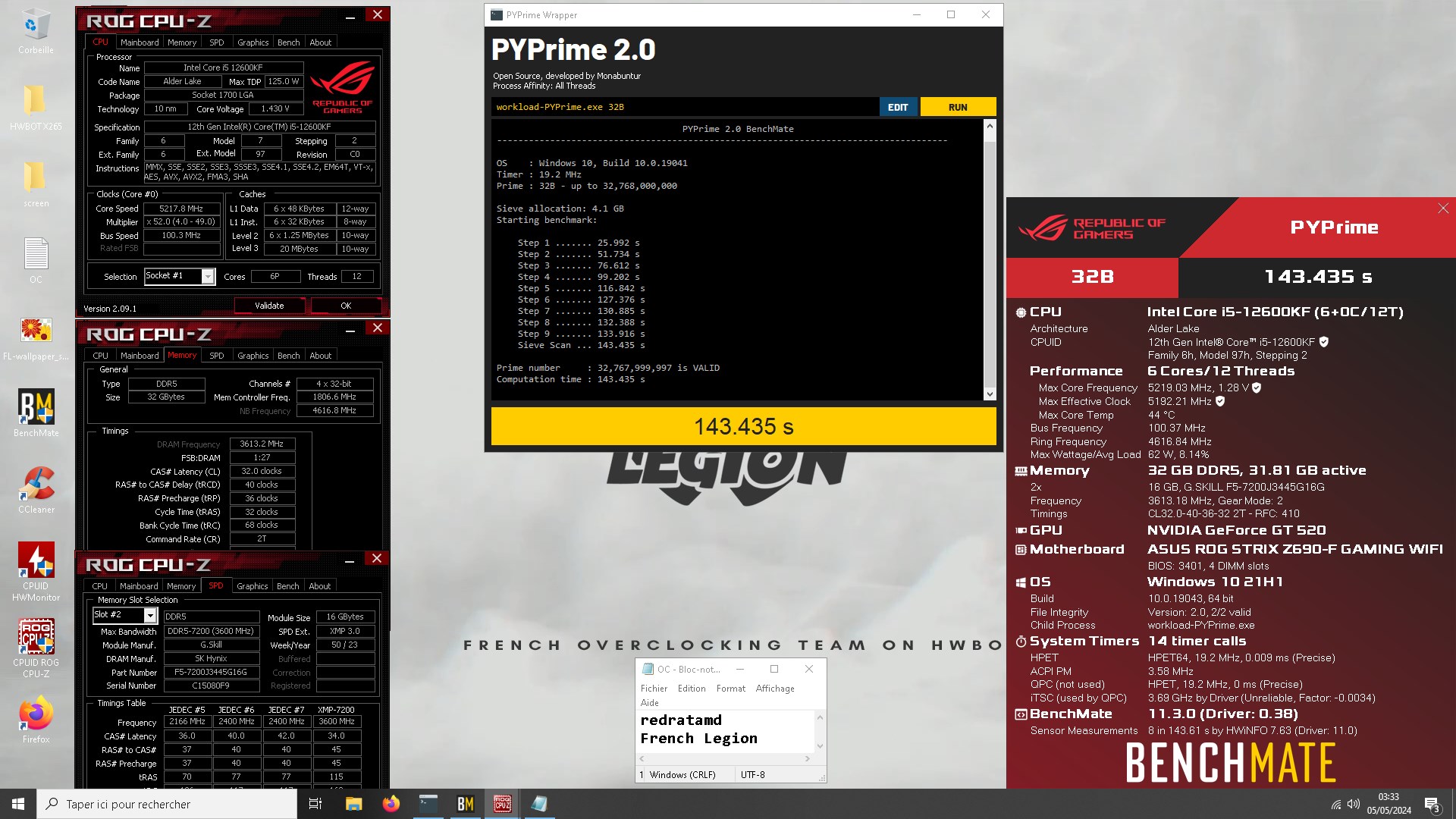Click the Memory tab in bottom CPU-Z window

pos(181,586)
